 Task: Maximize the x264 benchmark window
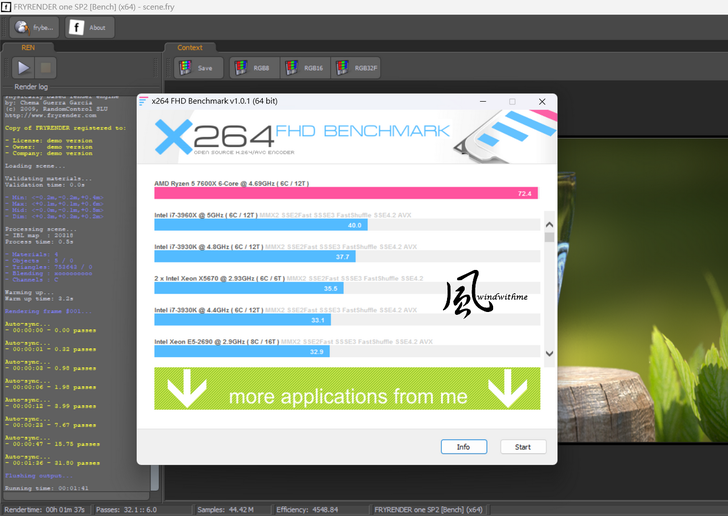(512, 101)
